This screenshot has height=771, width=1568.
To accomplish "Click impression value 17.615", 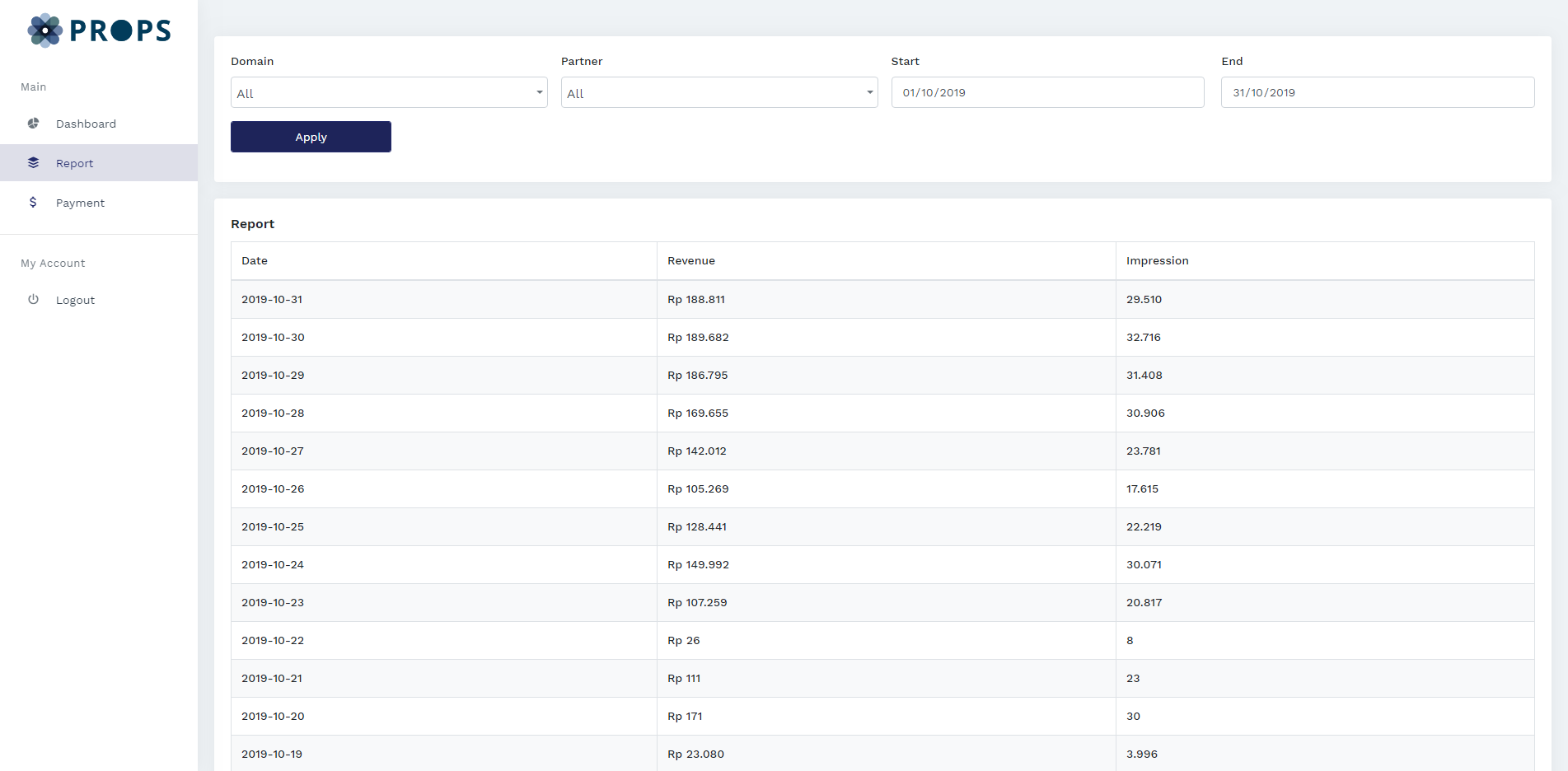I will (1142, 488).
